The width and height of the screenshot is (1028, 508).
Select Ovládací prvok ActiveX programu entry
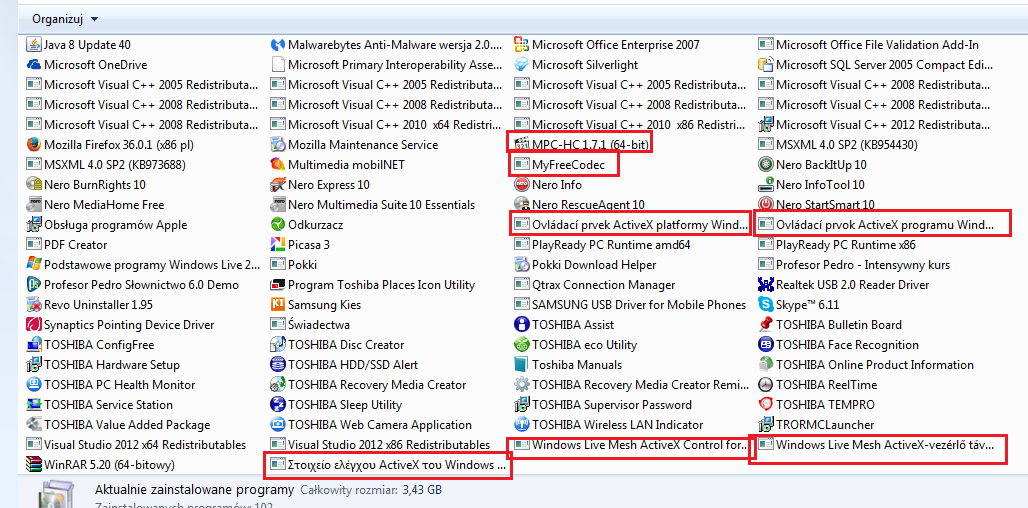click(x=876, y=225)
